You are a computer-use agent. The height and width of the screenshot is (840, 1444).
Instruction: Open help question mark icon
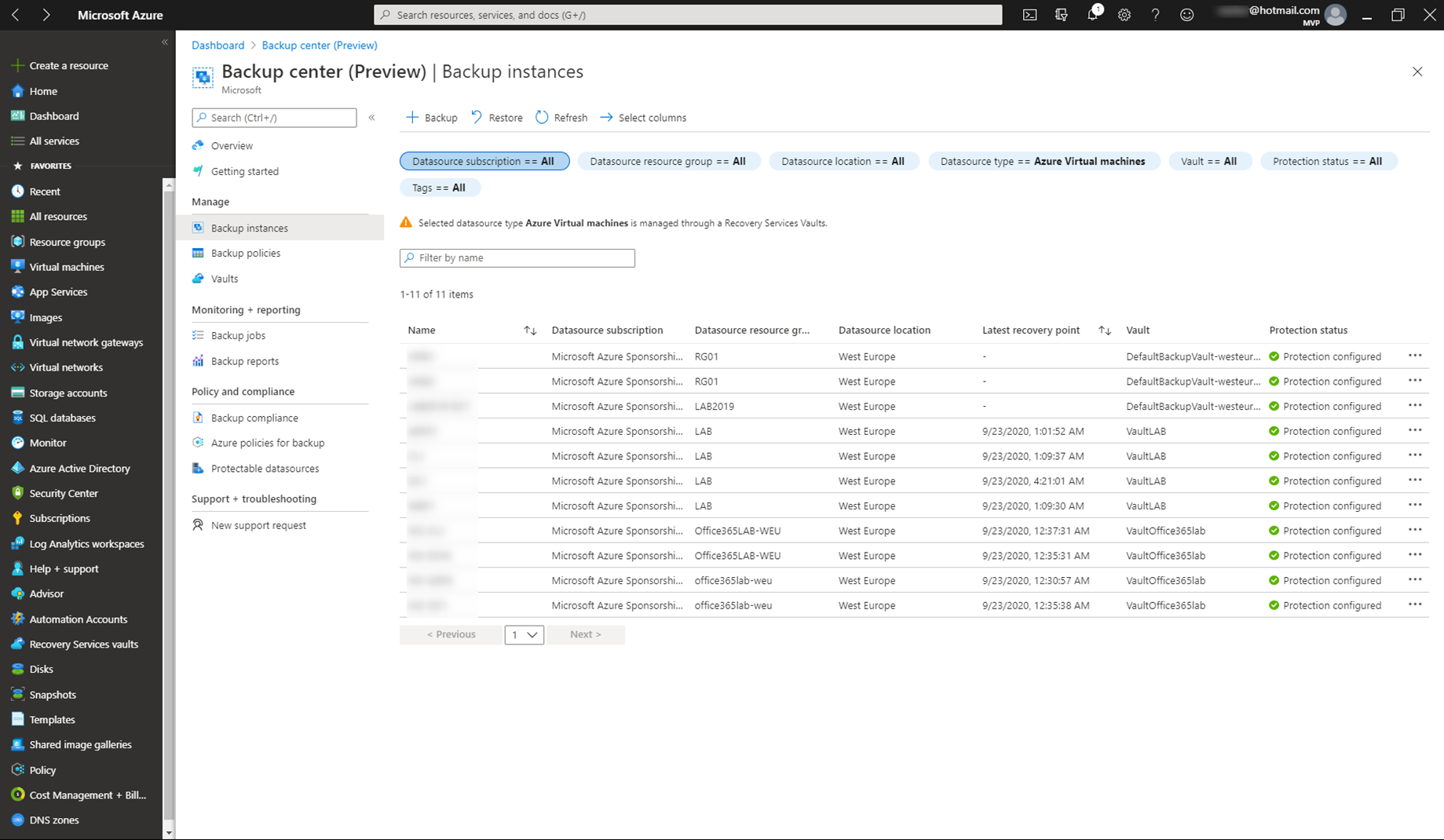point(1155,15)
